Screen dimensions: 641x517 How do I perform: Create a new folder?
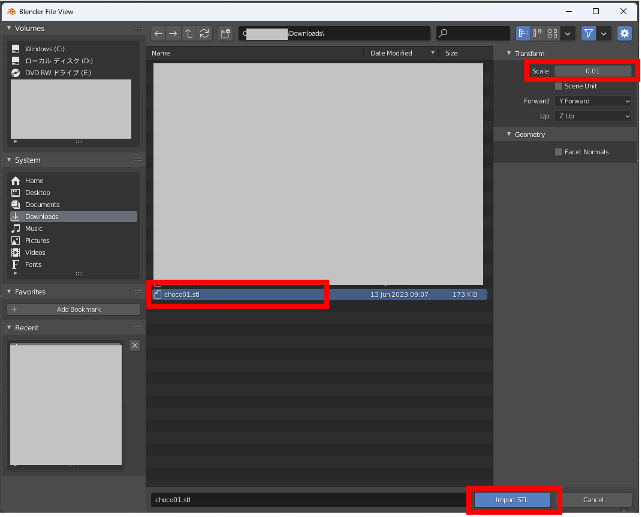(x=225, y=34)
